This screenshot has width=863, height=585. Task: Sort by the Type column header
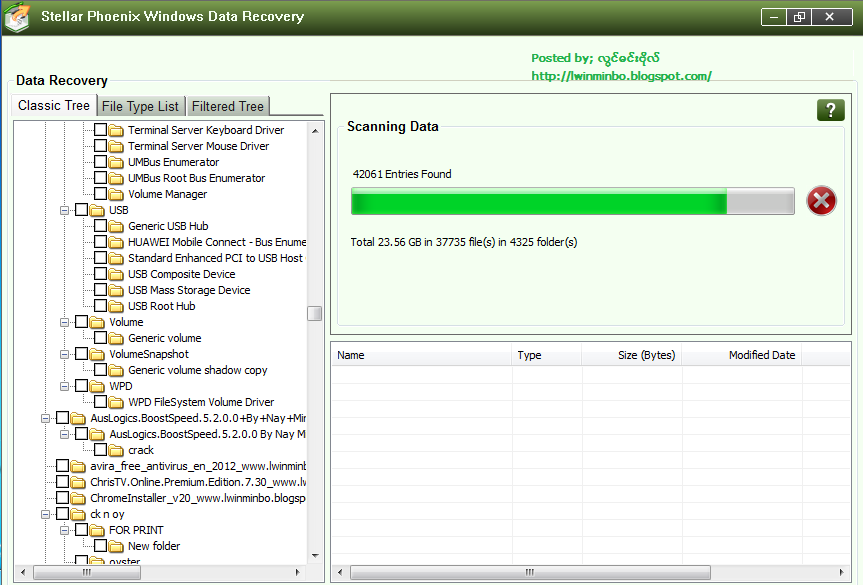pyautogui.click(x=547, y=355)
